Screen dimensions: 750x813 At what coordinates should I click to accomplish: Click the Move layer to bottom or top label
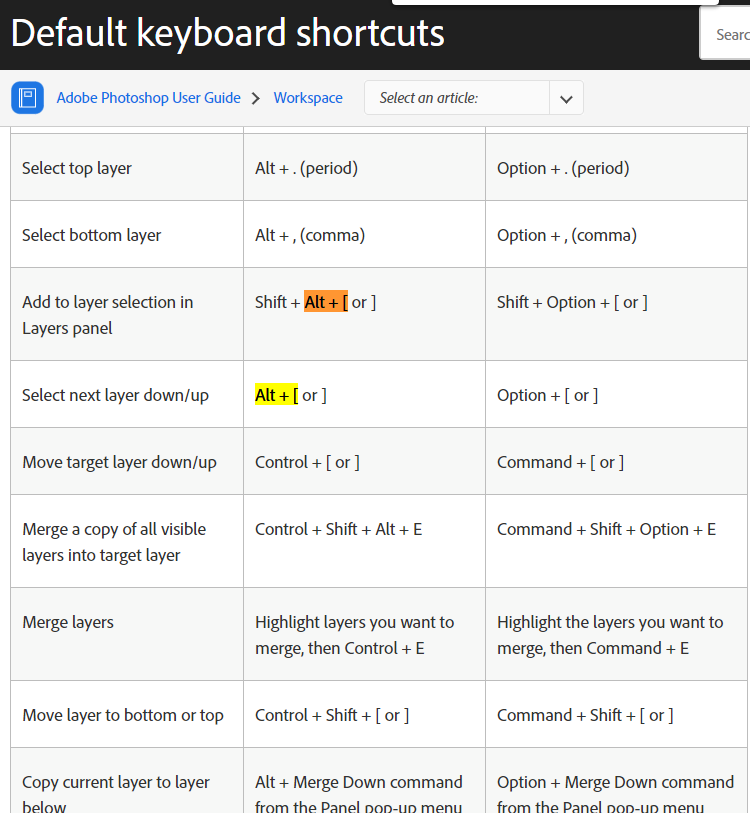tap(122, 714)
